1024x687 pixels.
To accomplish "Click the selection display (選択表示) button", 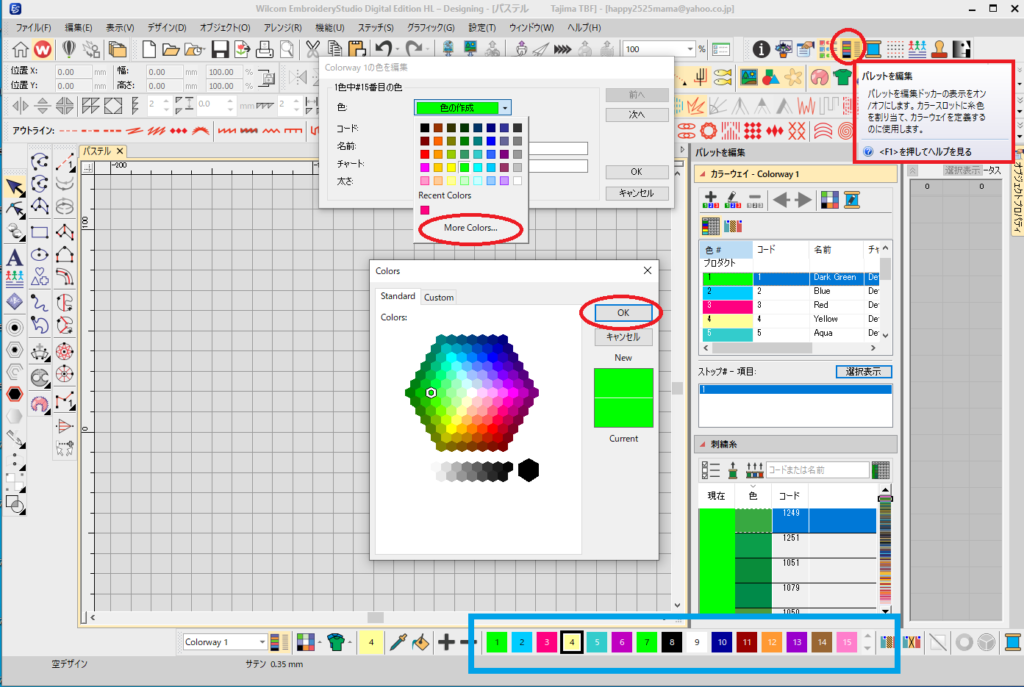I will pyautogui.click(x=863, y=372).
